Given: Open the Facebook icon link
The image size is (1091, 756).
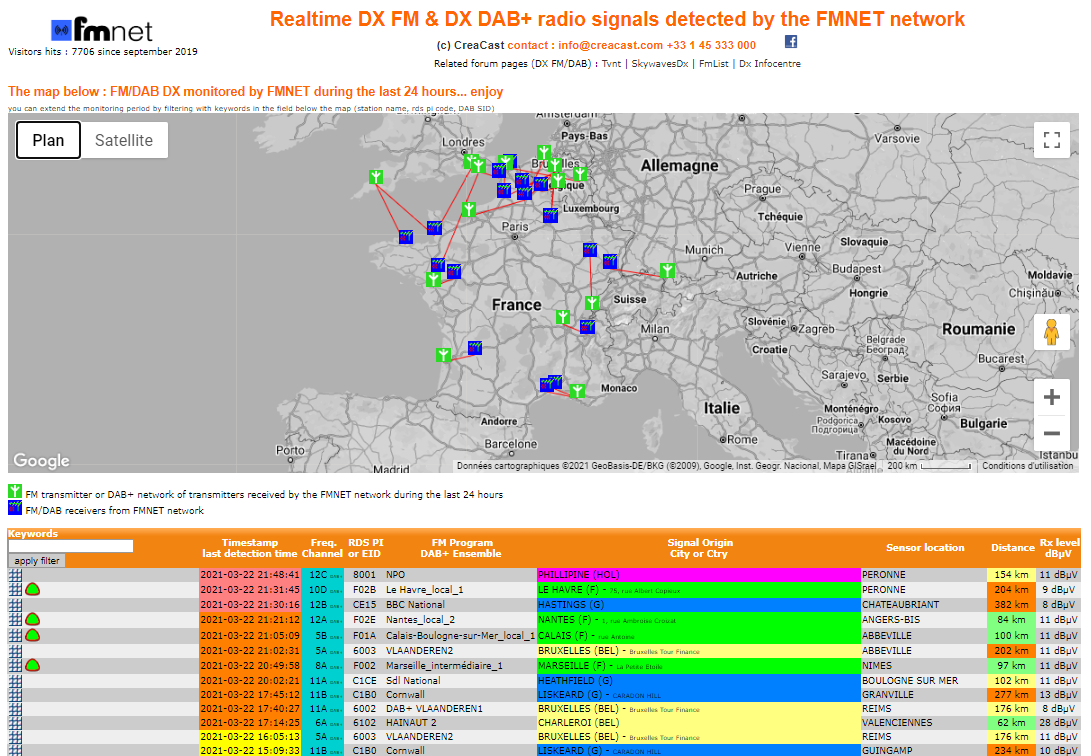Looking at the screenshot, I should (x=790, y=42).
